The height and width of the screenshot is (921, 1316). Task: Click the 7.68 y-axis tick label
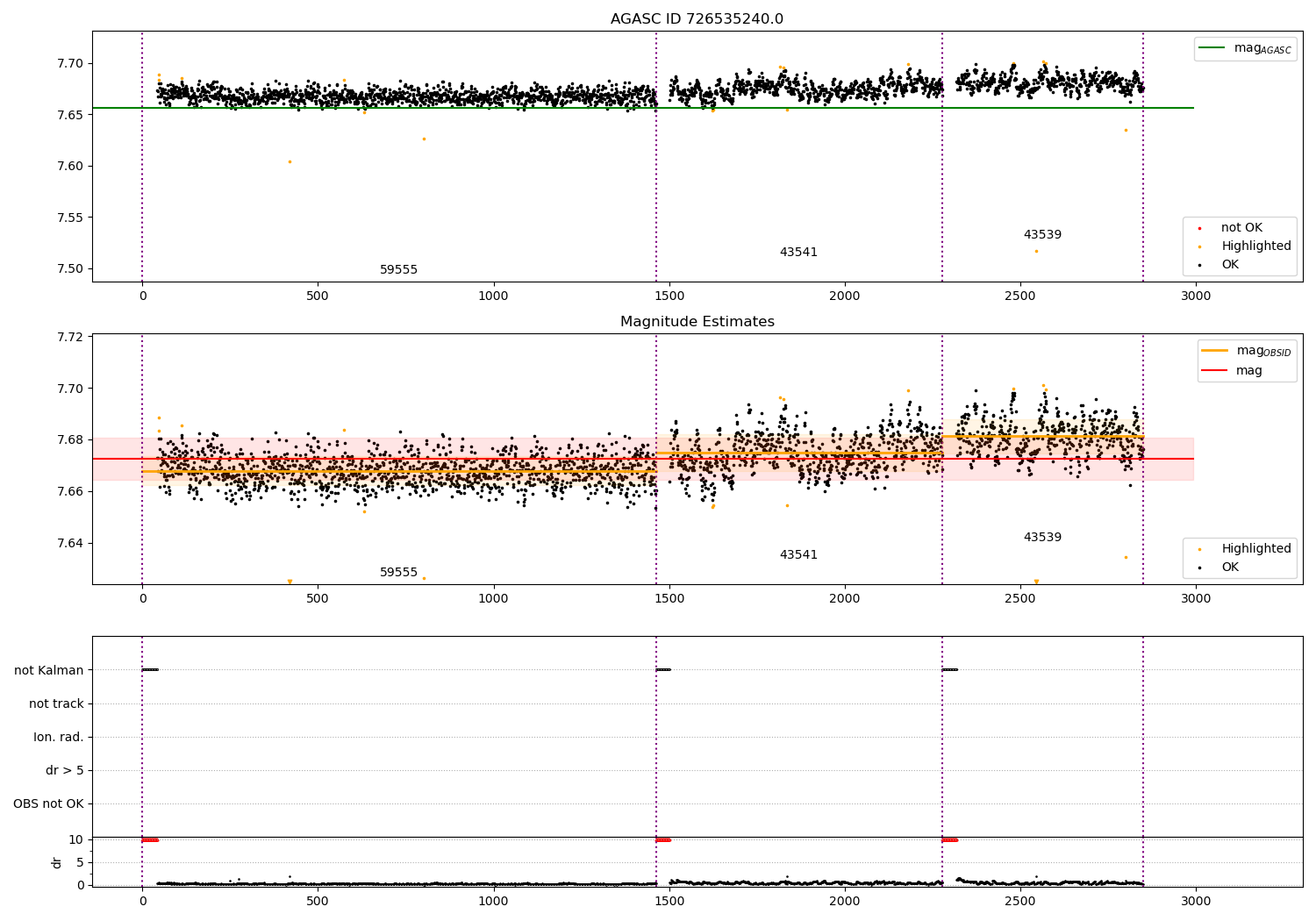pyautogui.click(x=70, y=440)
